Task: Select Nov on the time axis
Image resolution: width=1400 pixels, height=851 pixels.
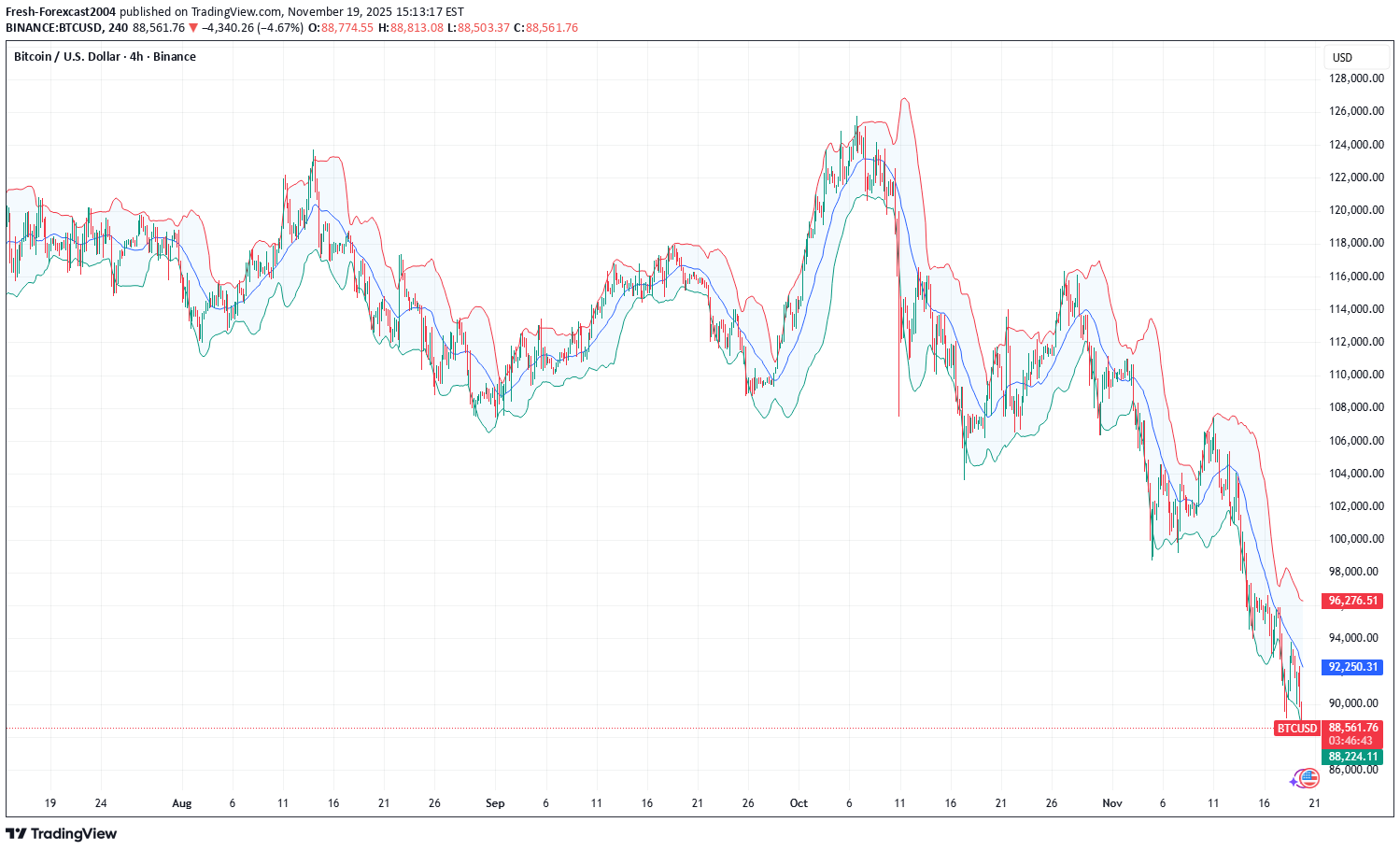Action: pyautogui.click(x=1112, y=803)
